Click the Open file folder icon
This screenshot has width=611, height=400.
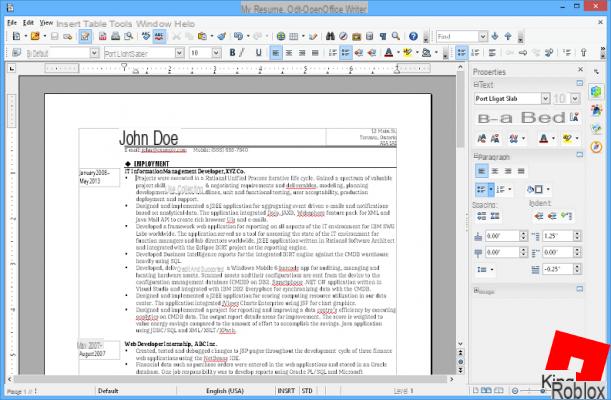coord(35,36)
